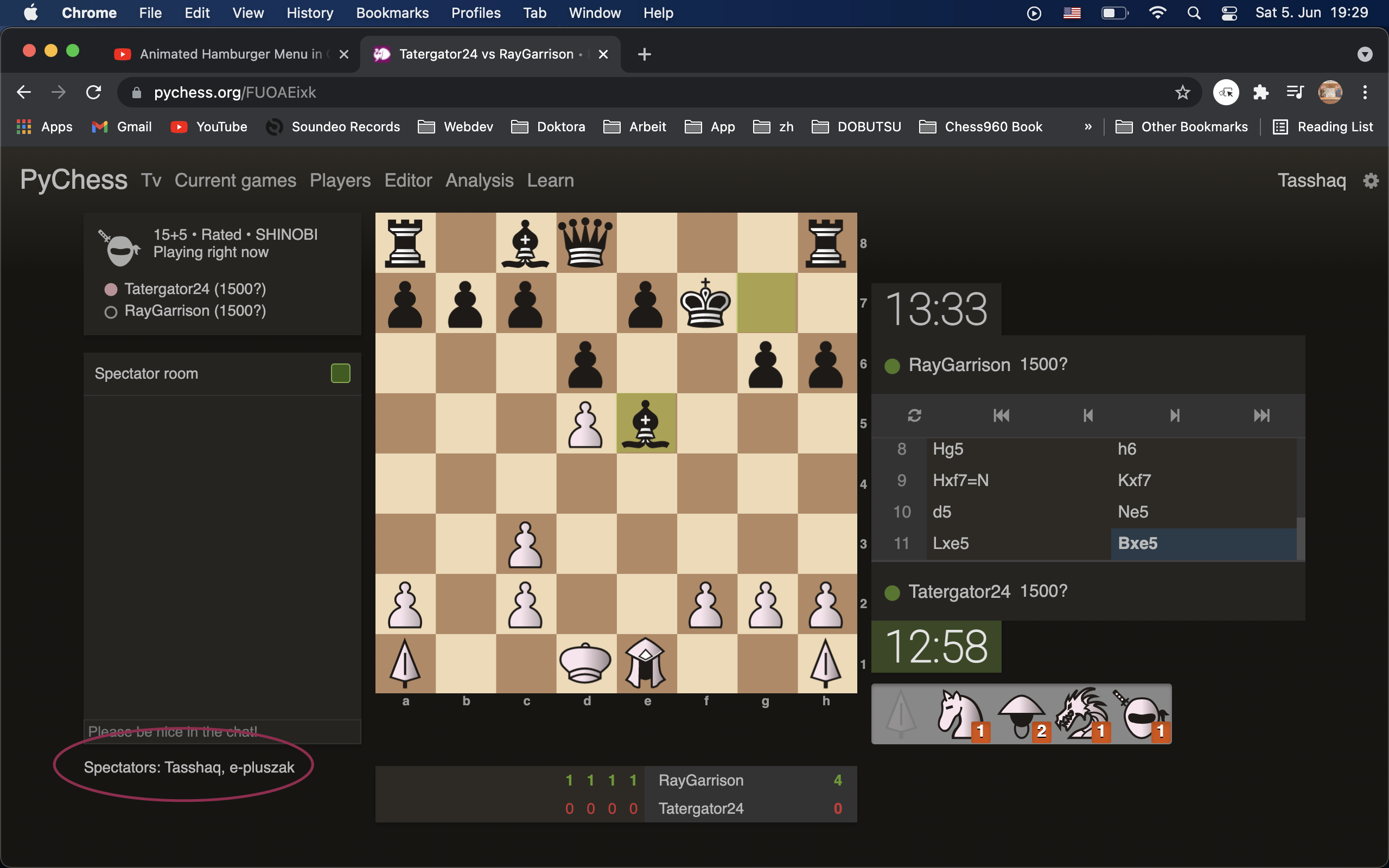Flip the board with rotate icon

click(x=914, y=415)
